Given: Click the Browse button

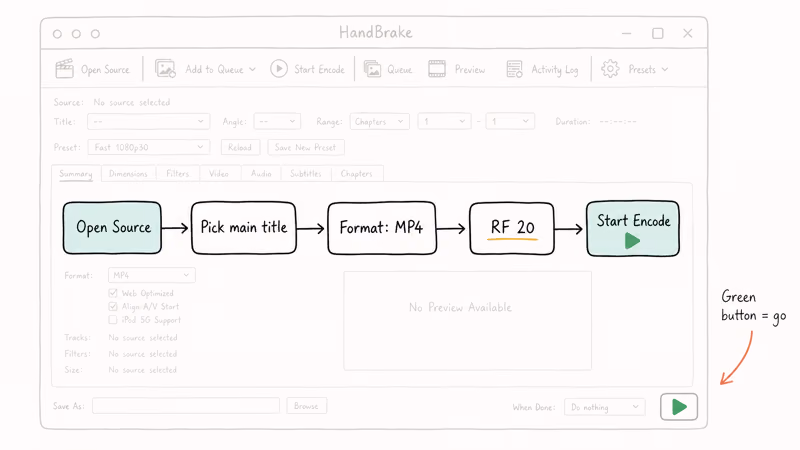Looking at the screenshot, I should [x=306, y=406].
